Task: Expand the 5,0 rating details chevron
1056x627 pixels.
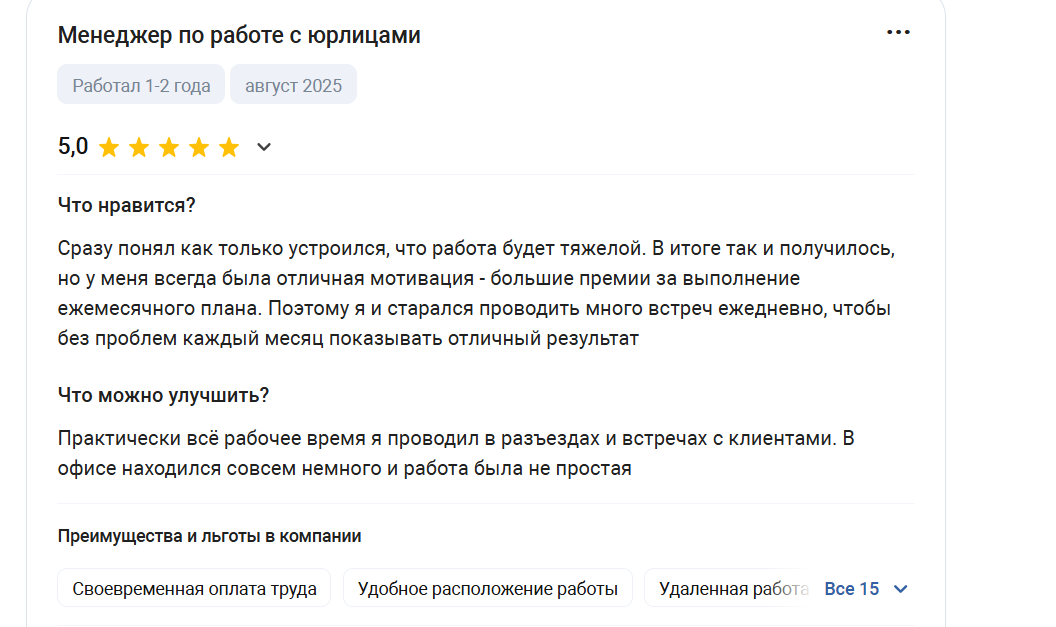Action: coord(264,147)
